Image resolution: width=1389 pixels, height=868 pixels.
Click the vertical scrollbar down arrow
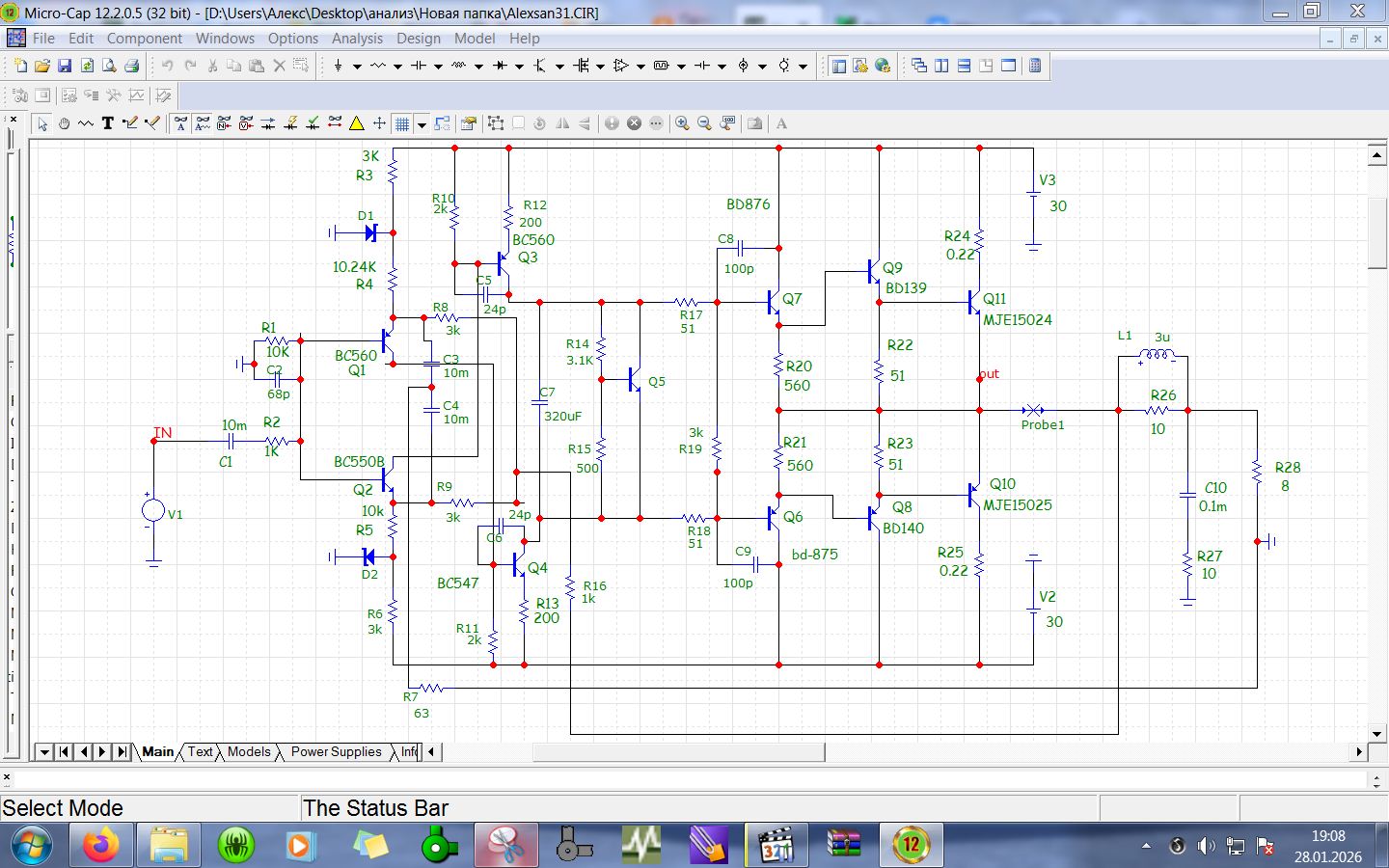[x=1377, y=734]
